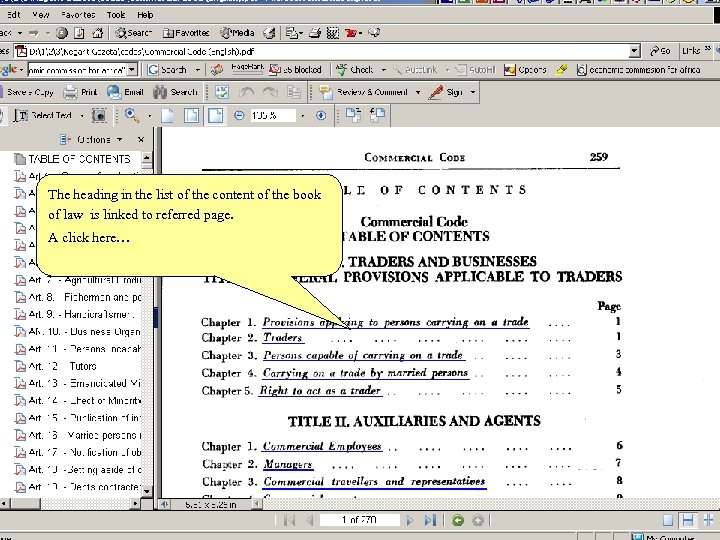Click the Go button beside address bar
This screenshot has width=720, height=540.
pos(660,51)
